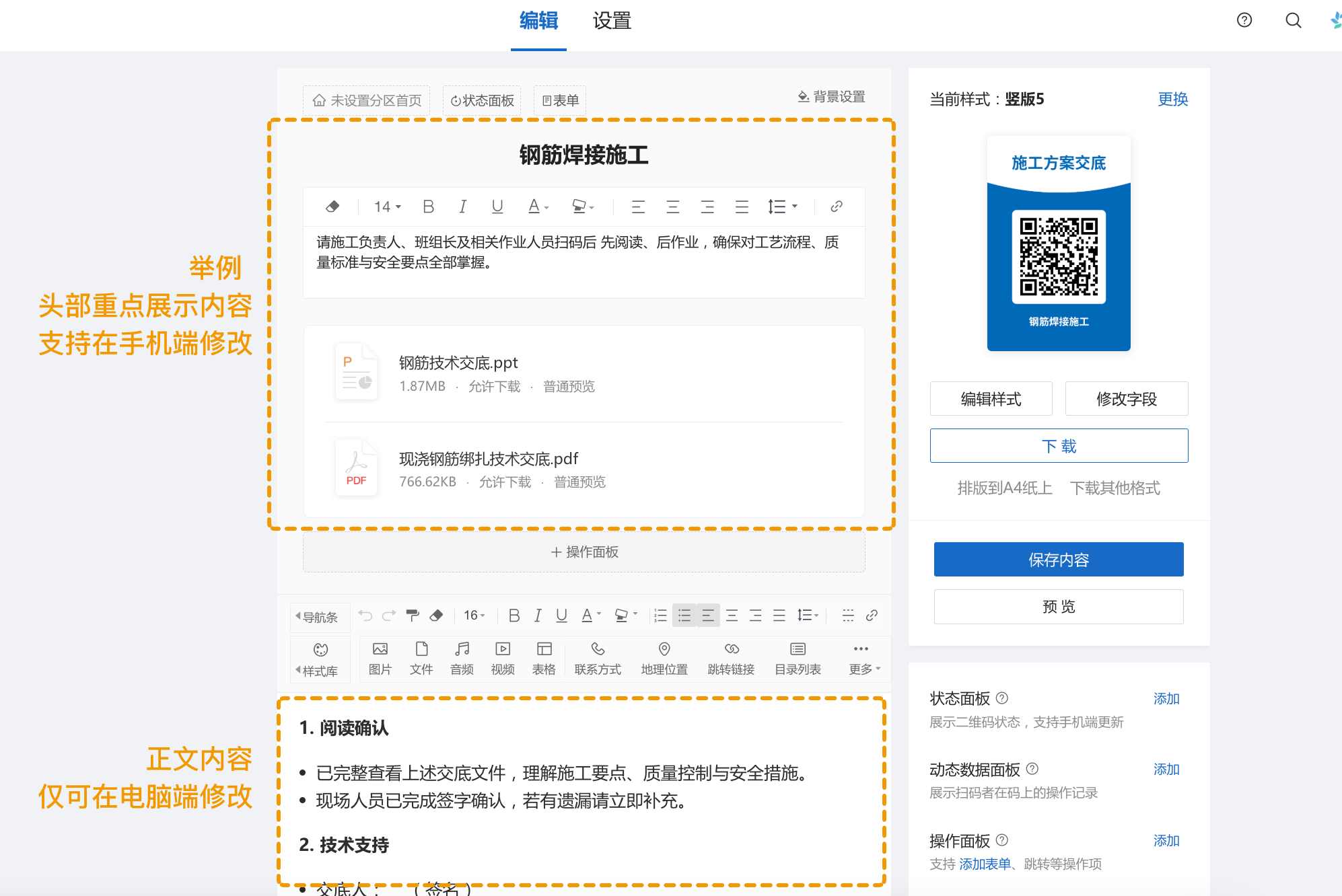Click the 预览 preview button
Image resolution: width=1342 pixels, height=896 pixels.
tap(1059, 607)
